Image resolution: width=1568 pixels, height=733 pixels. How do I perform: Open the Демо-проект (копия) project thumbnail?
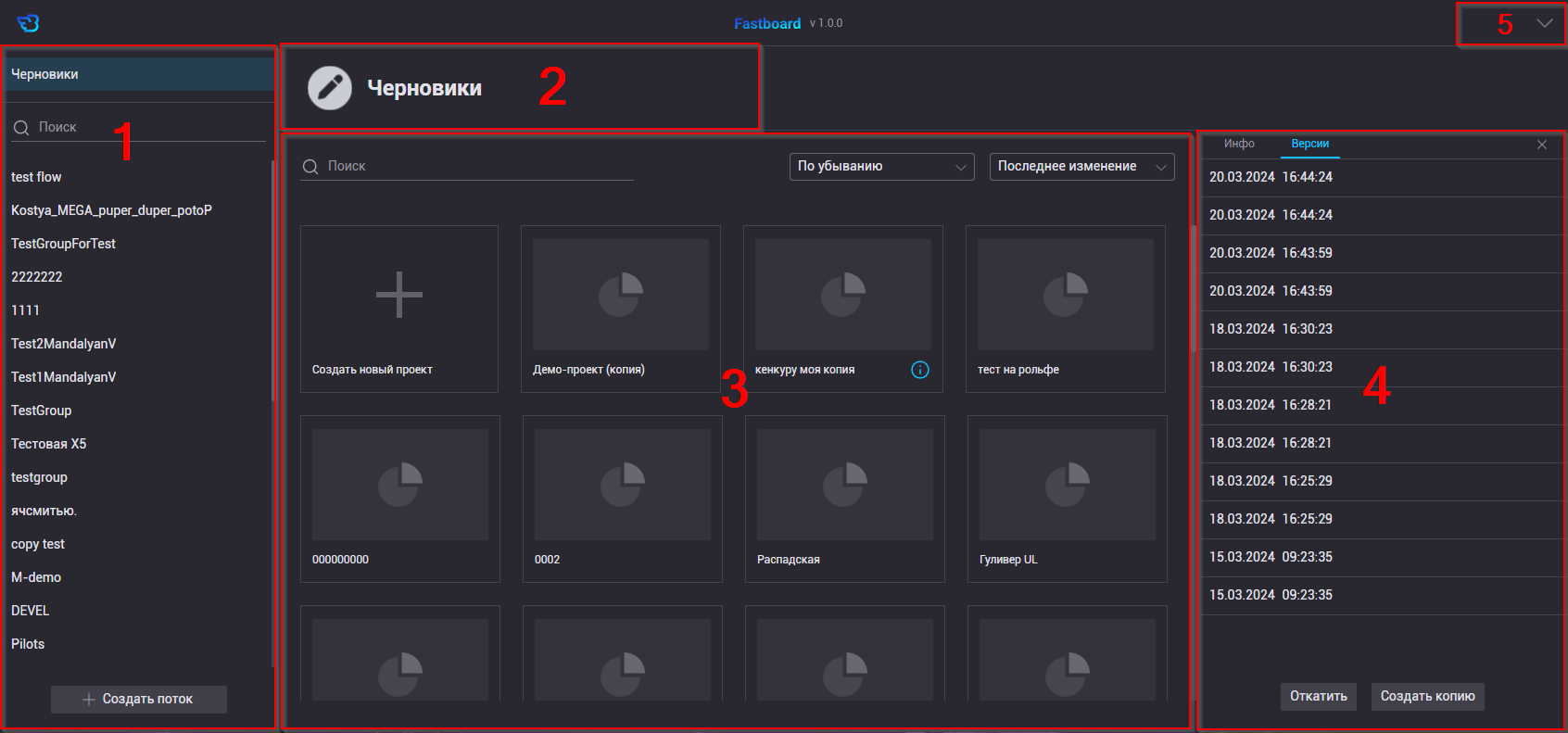click(621, 295)
